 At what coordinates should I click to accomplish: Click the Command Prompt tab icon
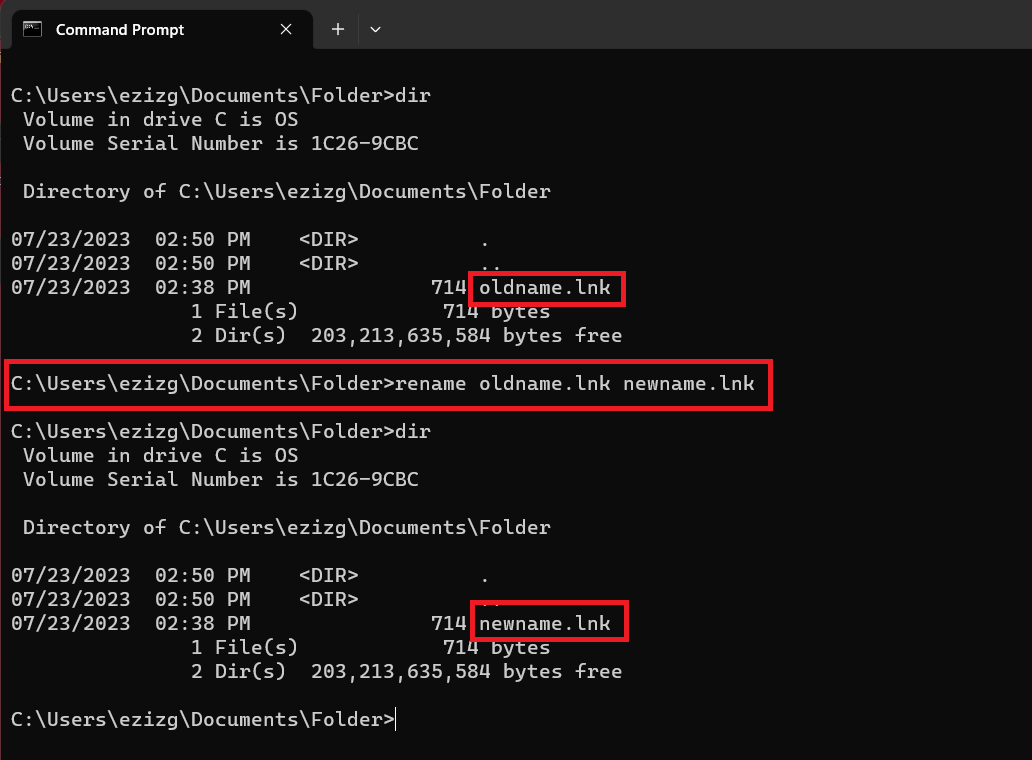(32, 29)
